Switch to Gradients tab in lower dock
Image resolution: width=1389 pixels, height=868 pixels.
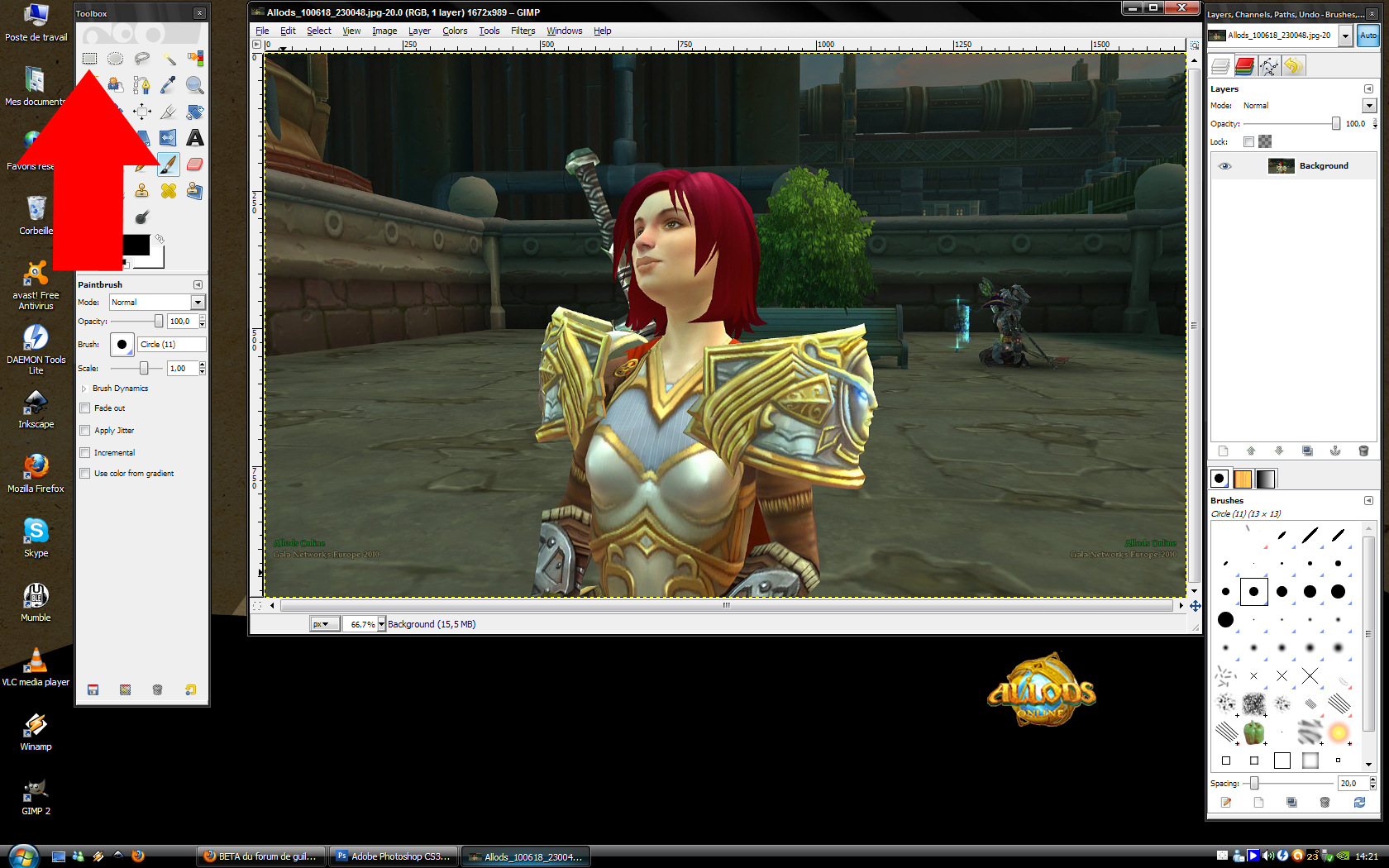click(x=1266, y=479)
